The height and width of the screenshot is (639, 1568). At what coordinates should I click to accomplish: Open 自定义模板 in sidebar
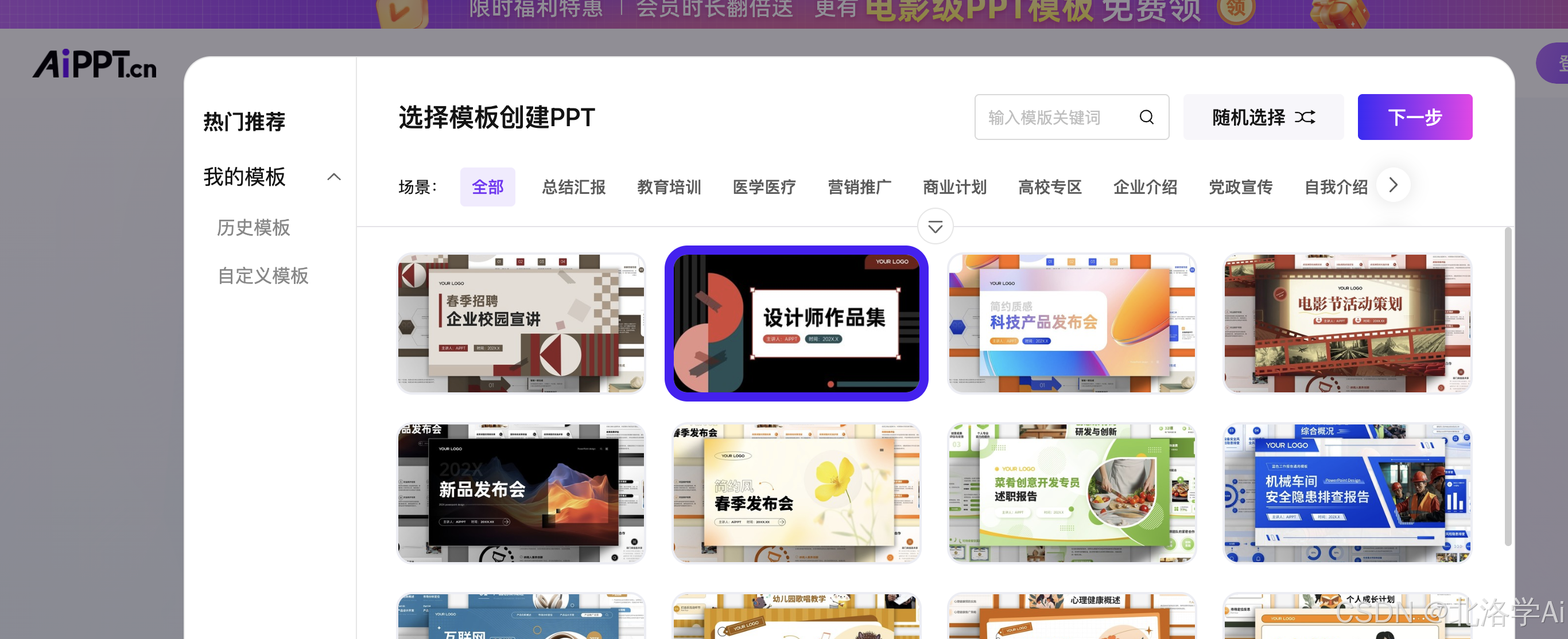click(x=263, y=276)
